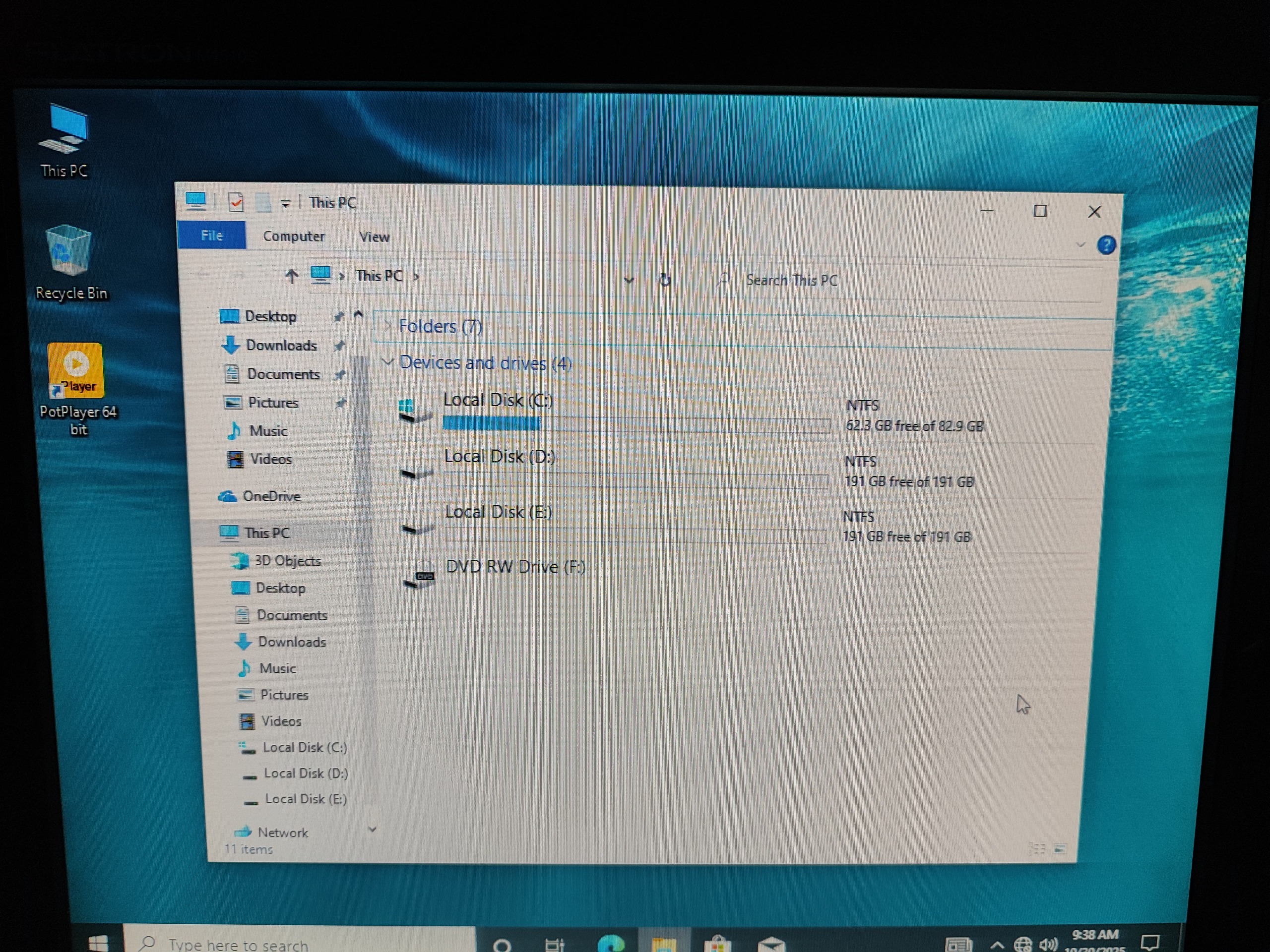1270x952 pixels.
Task: Open address bar history dropdown
Action: (x=629, y=280)
